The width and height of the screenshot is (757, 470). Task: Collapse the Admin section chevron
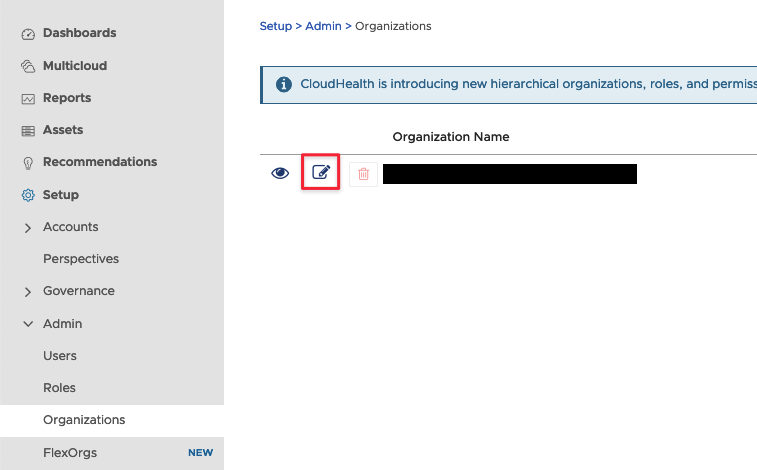click(28, 324)
